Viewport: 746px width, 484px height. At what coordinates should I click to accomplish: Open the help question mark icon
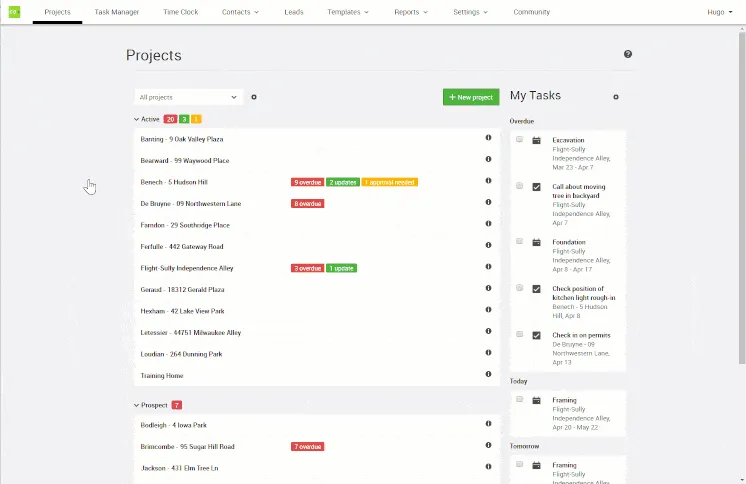click(x=628, y=54)
